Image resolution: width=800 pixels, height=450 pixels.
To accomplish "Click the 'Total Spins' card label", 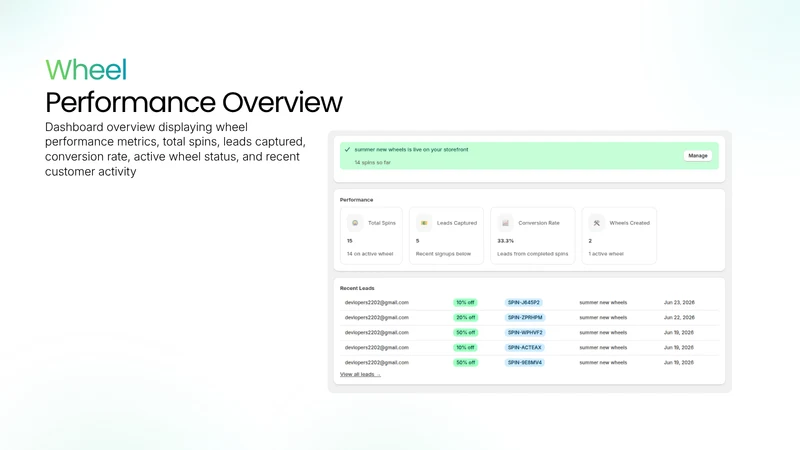I will point(382,223).
